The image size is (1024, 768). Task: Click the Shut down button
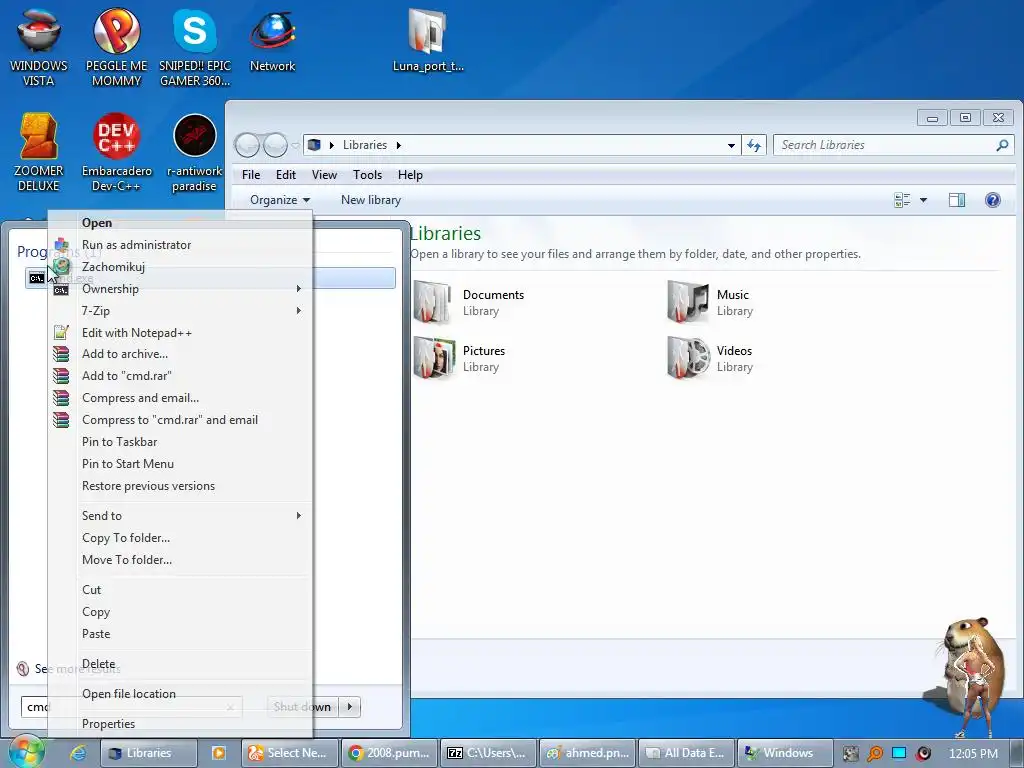[x=302, y=707]
